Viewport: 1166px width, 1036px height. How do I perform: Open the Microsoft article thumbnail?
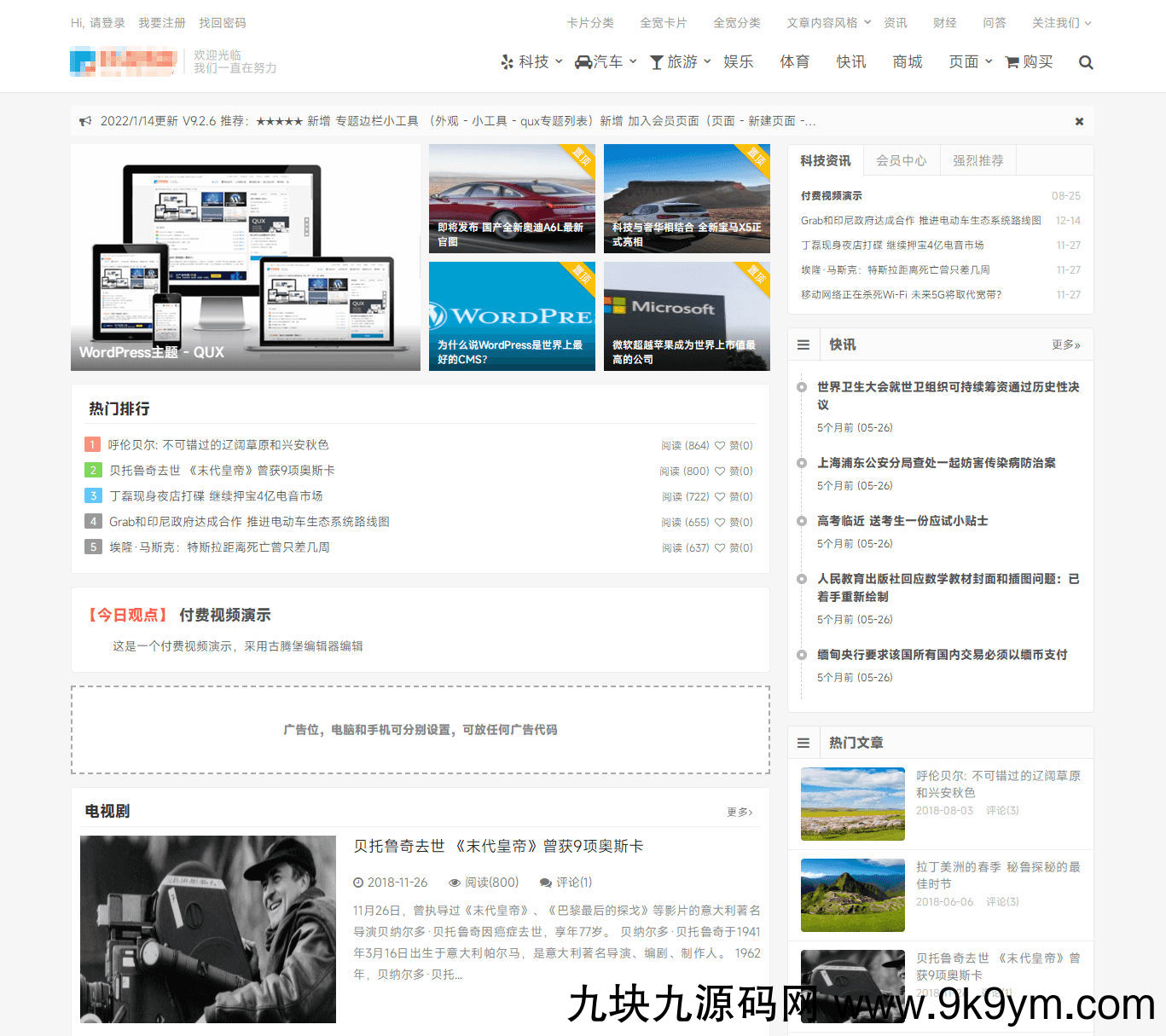coord(687,316)
